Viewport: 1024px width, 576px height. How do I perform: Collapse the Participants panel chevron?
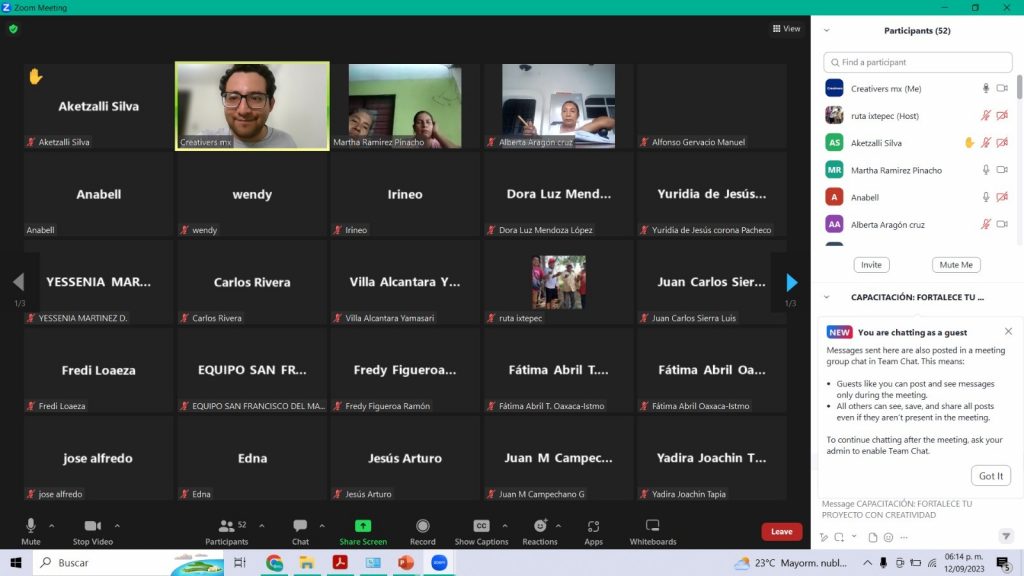tap(826, 31)
